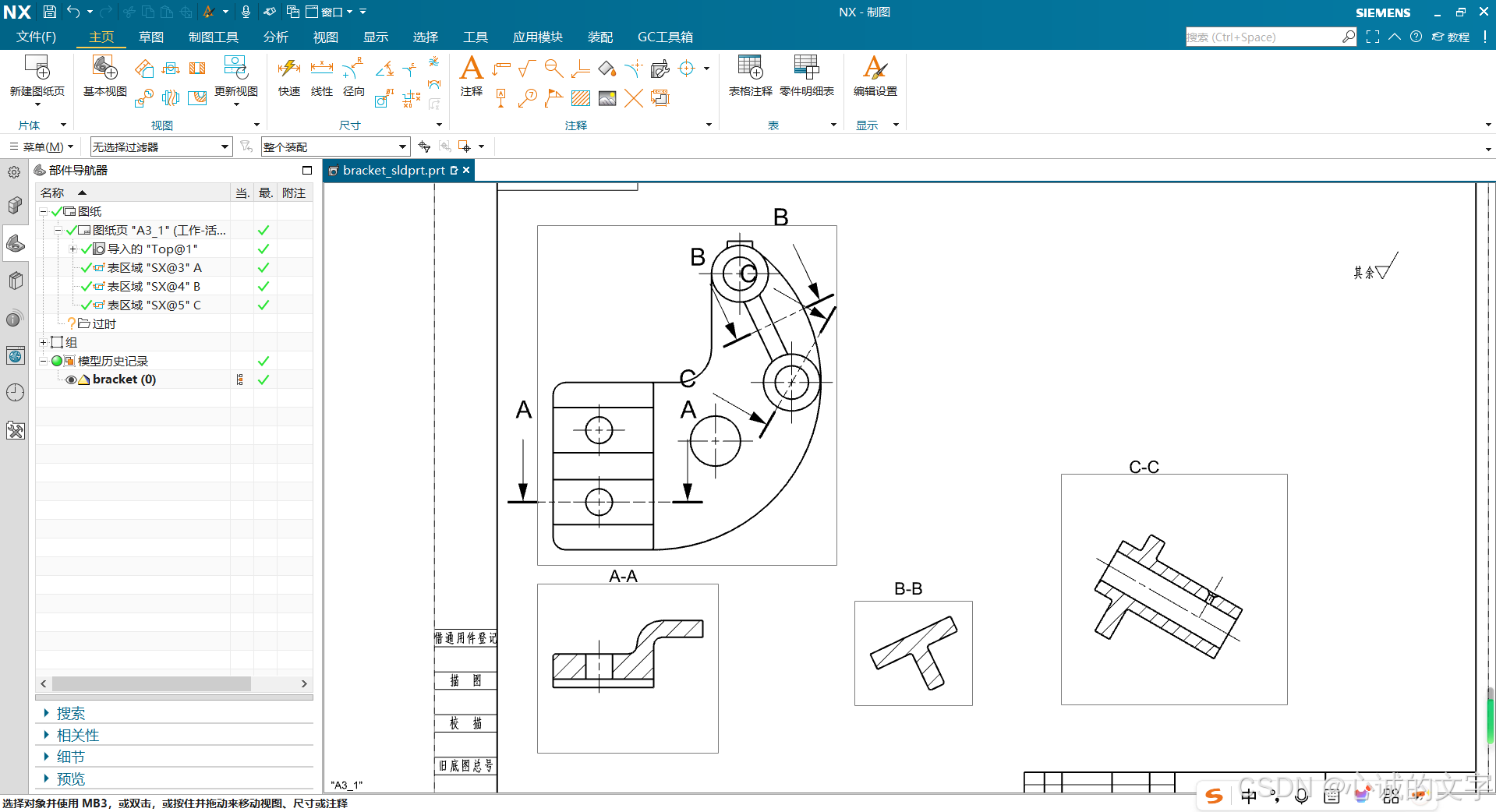1496x812 pixels.
Task: Click the section view hatch icon
Action: pyautogui.click(x=197, y=69)
